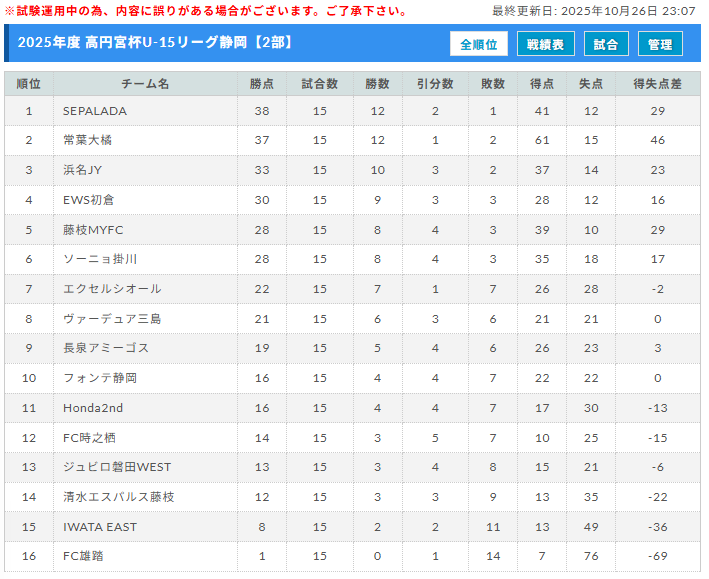709x579 pixels.
Task: Click the 試合数 column header
Action: pyautogui.click(x=319, y=84)
